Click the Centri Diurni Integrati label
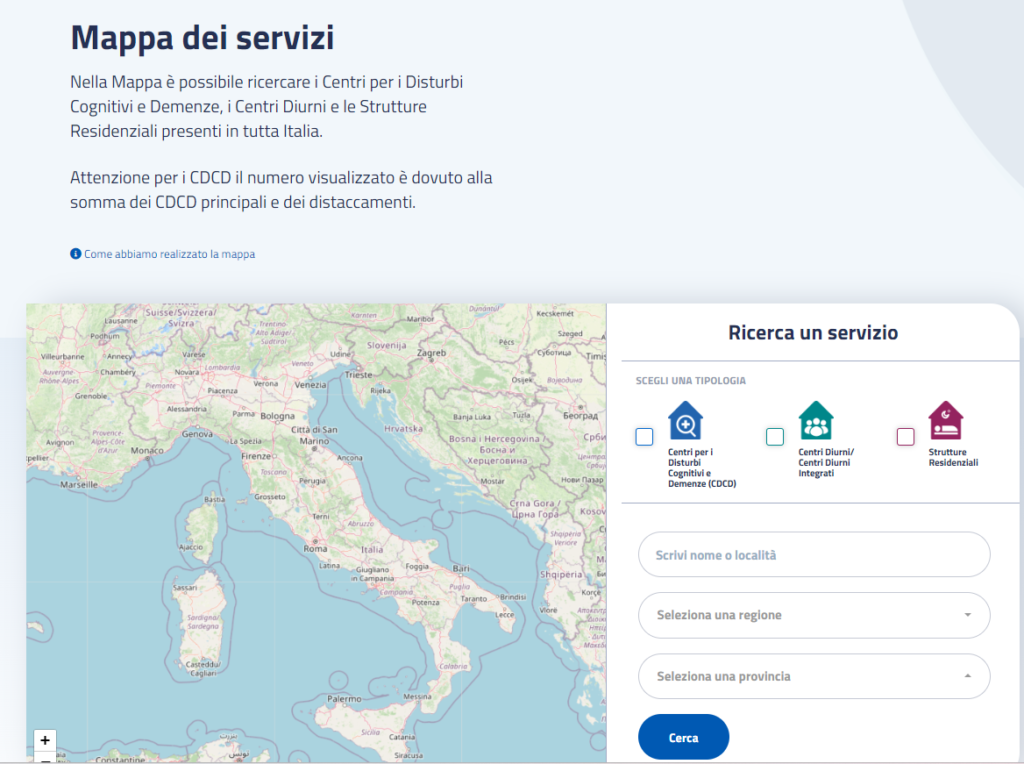This screenshot has height=764, width=1024. (825, 462)
